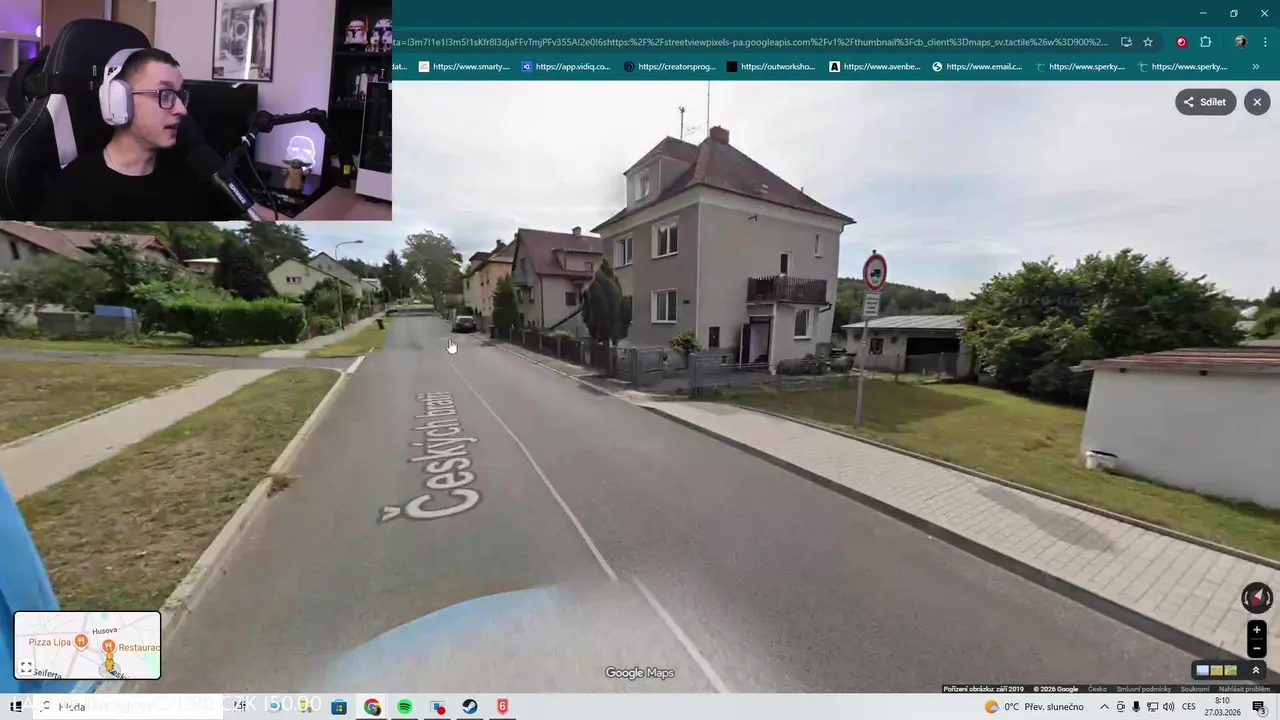Open the clock and calendar flyout
Screen dimensions: 1280x720
[x=1222, y=707]
